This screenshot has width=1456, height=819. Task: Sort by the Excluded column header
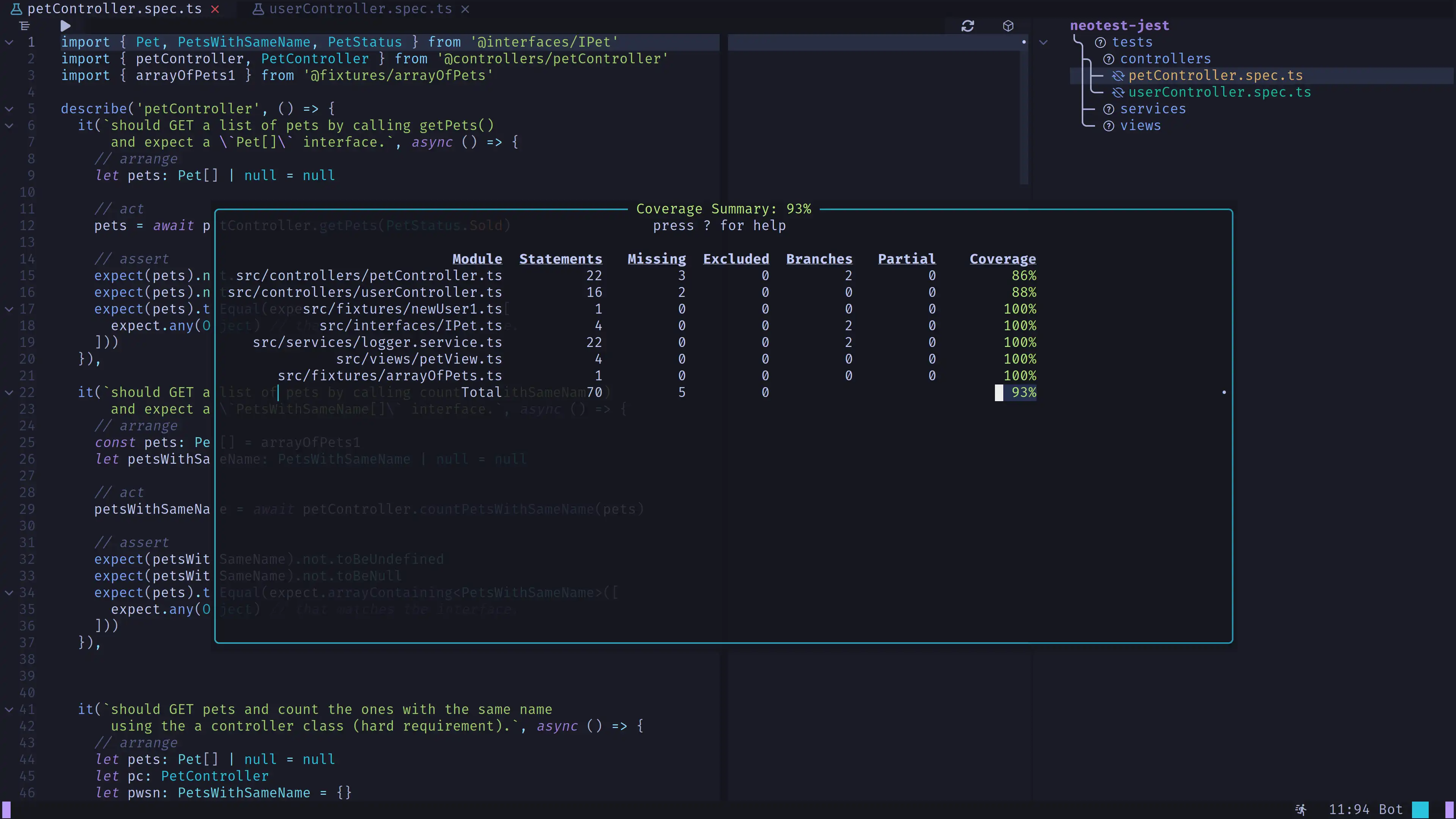tap(736, 259)
